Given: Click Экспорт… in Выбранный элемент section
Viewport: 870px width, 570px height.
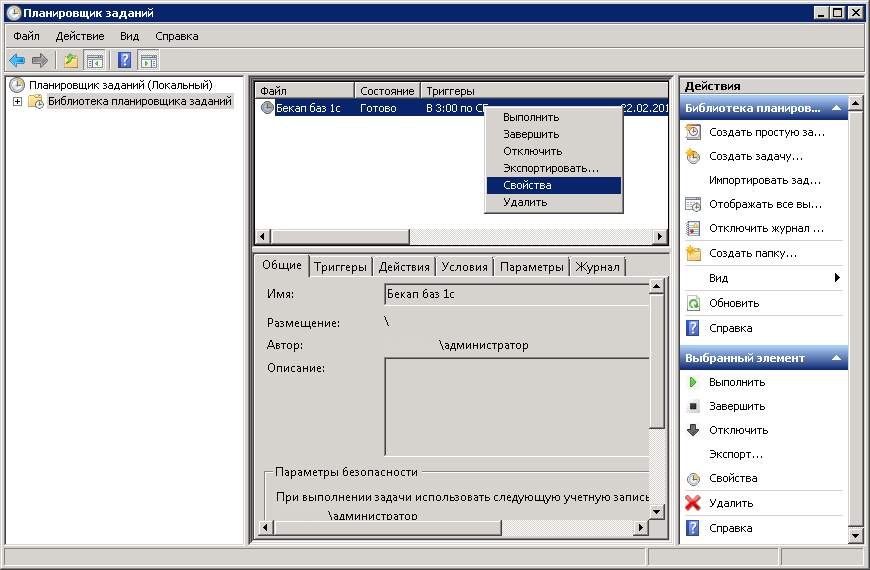Looking at the screenshot, I should (736, 454).
